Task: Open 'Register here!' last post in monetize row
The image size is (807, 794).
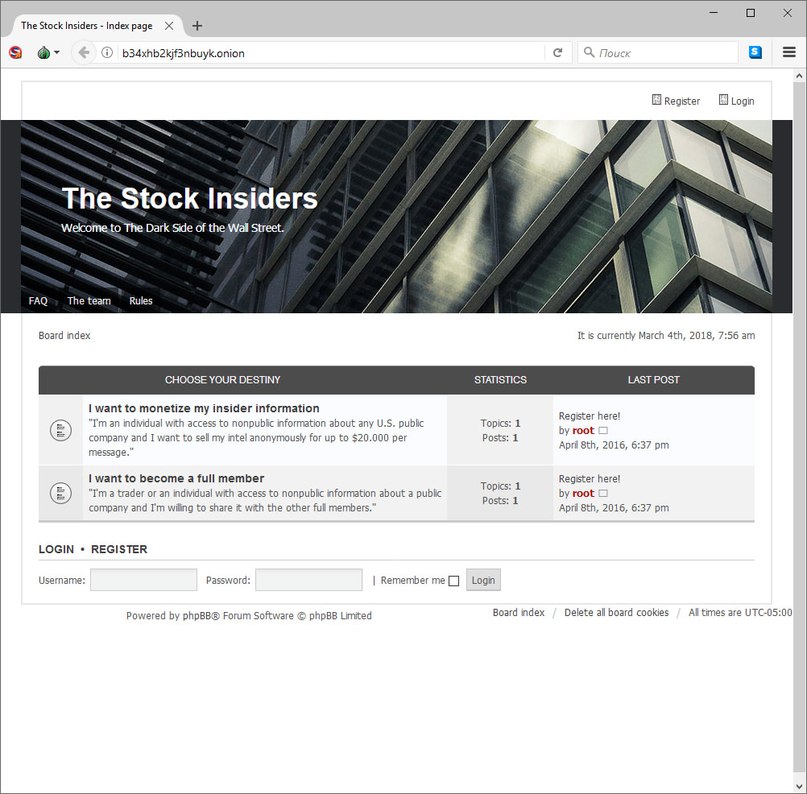Action: tap(589, 416)
